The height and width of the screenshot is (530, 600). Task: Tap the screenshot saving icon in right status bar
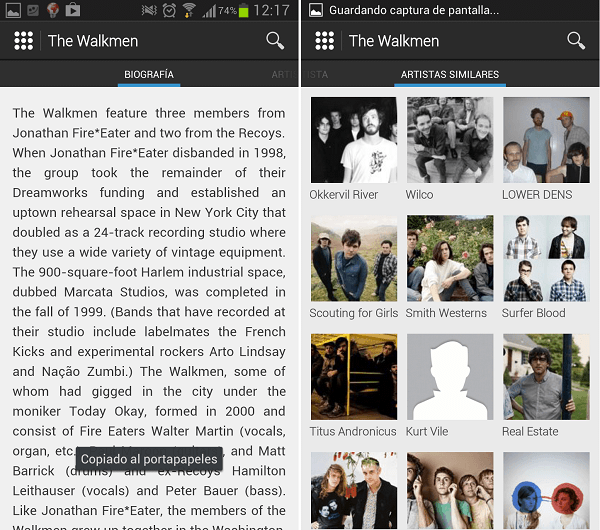(316, 10)
